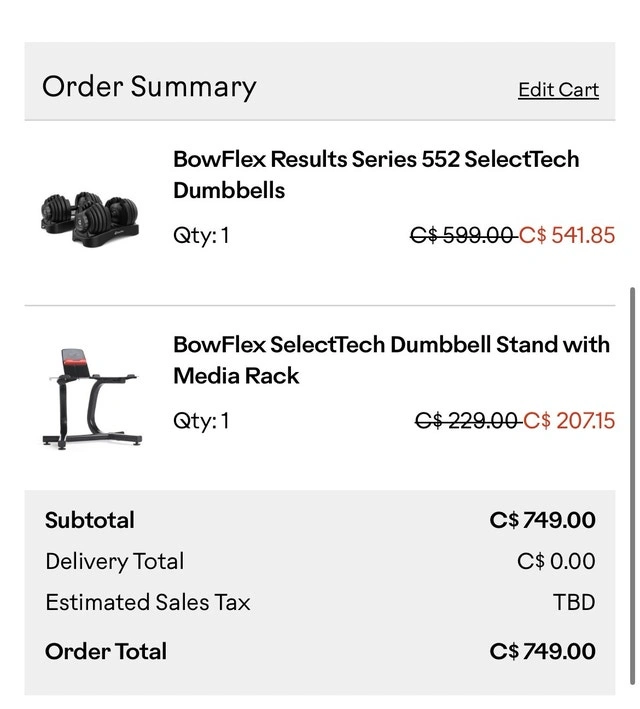The image size is (640, 709).
Task: Click the TBD sales tax value
Action: pyautogui.click(x=574, y=602)
